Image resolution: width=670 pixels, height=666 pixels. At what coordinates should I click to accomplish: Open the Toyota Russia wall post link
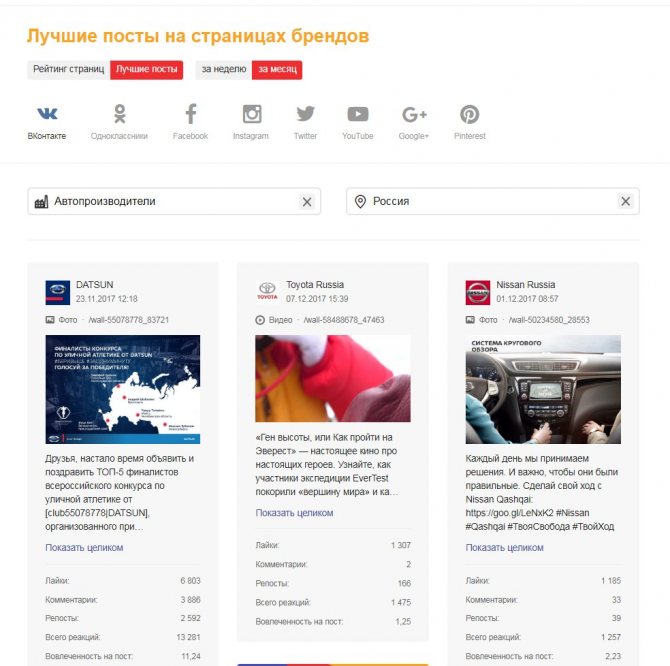(x=344, y=320)
